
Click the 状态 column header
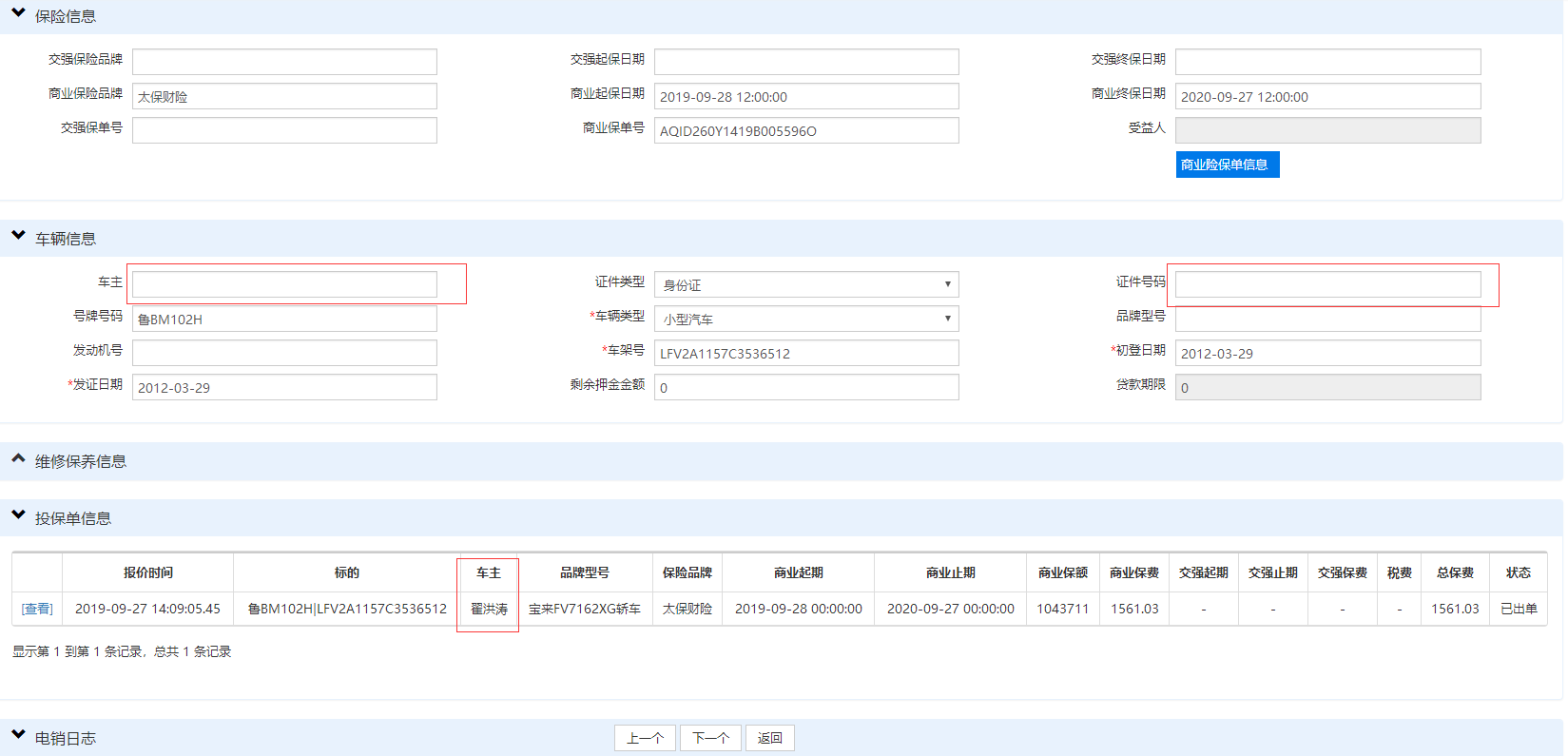[x=1519, y=572]
